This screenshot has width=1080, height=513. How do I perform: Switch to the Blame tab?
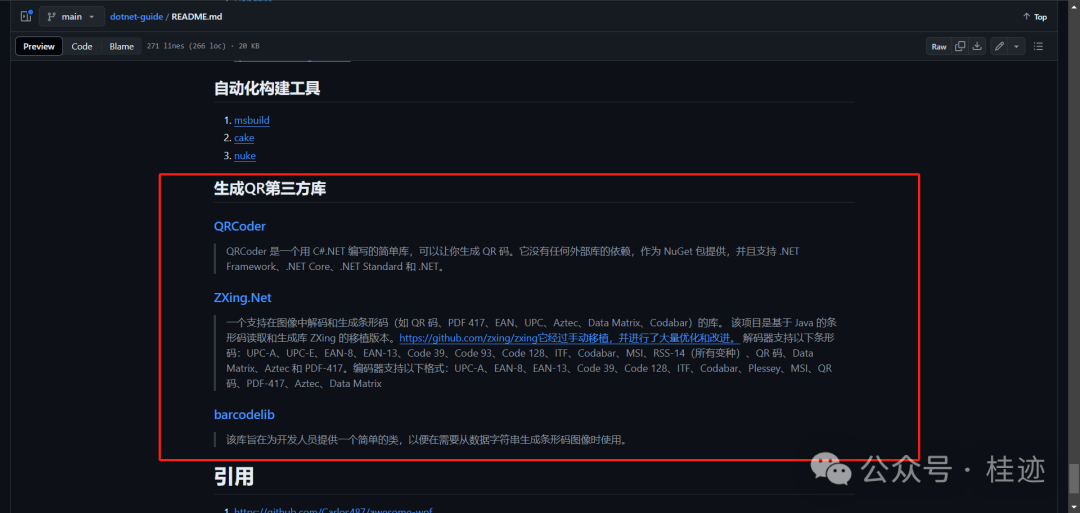(x=121, y=46)
